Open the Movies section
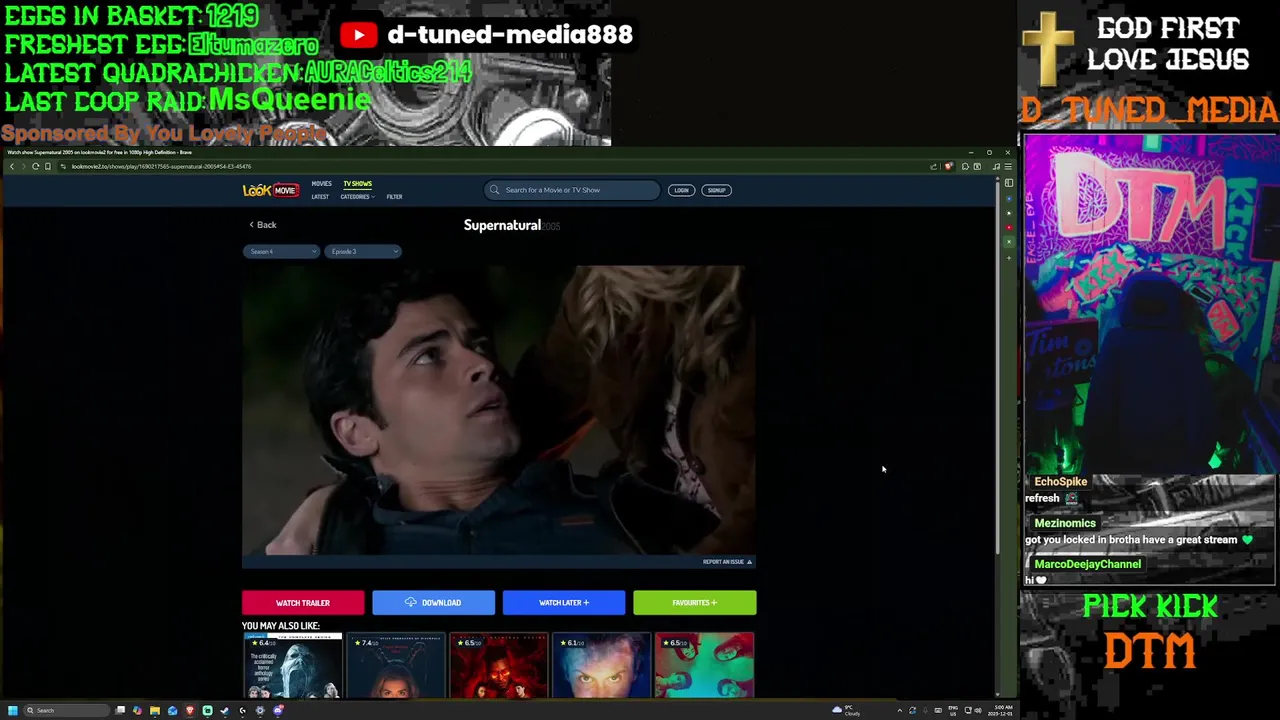The image size is (1280, 720). click(321, 184)
